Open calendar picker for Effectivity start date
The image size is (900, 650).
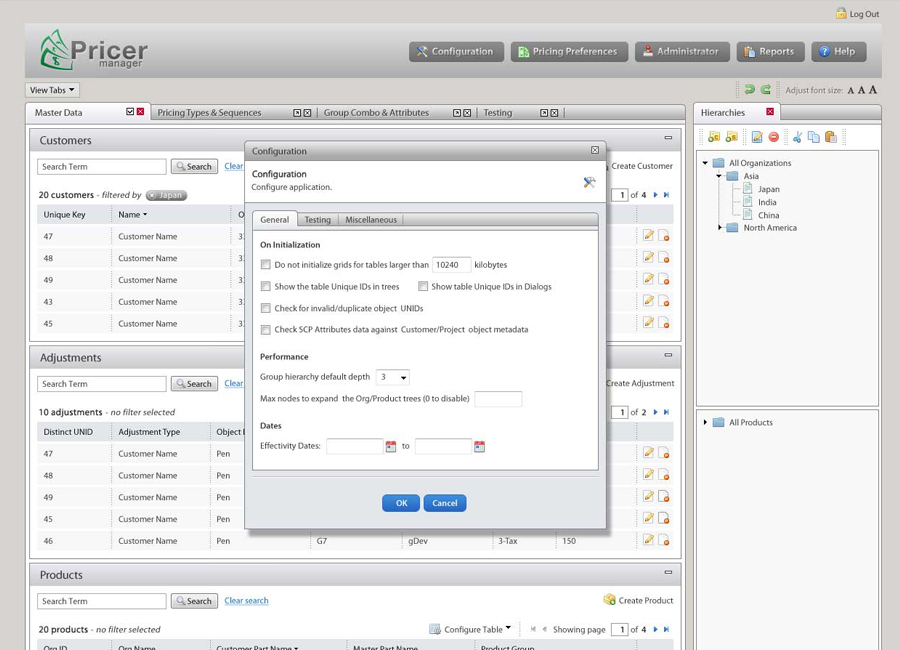point(391,446)
